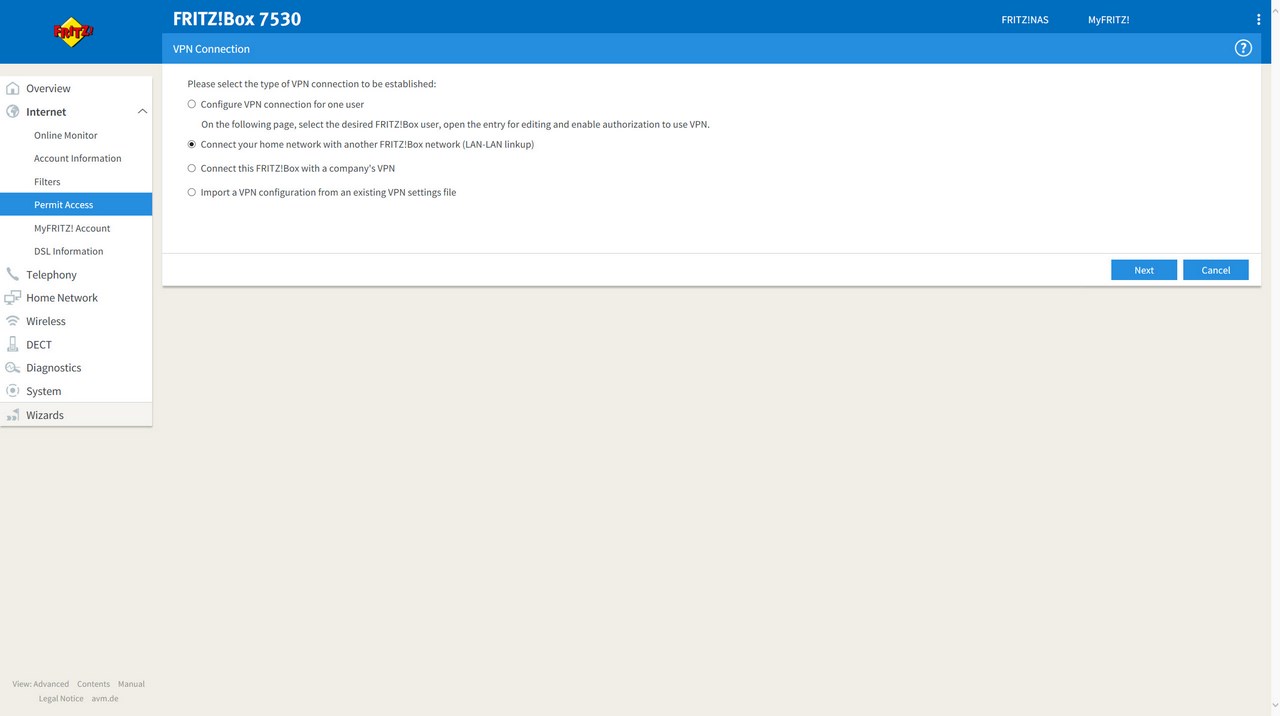Select Permit Access submenu

coord(76,204)
